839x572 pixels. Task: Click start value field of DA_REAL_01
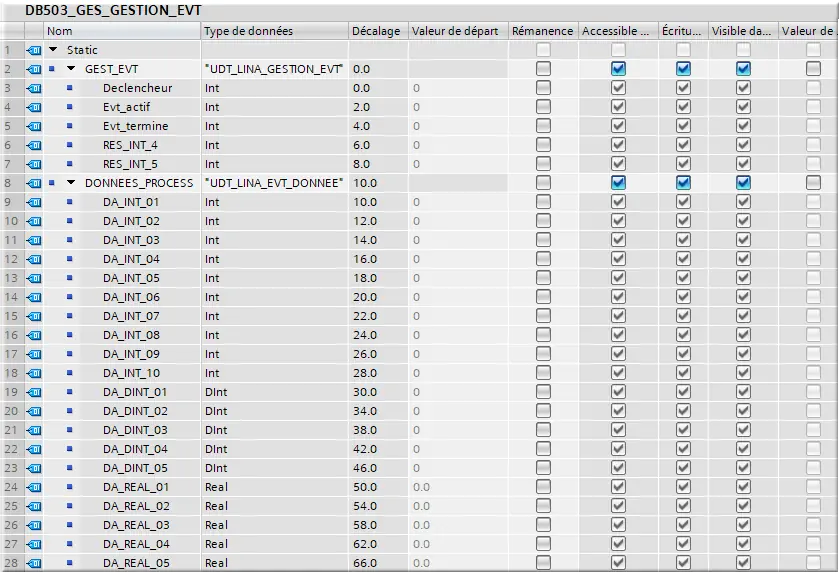click(458, 487)
